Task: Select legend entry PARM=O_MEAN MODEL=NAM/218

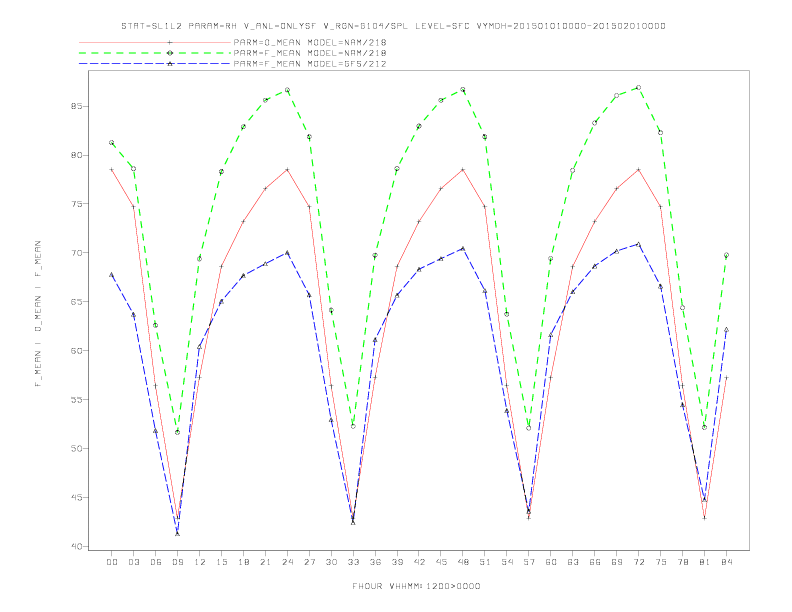Action: click(310, 42)
